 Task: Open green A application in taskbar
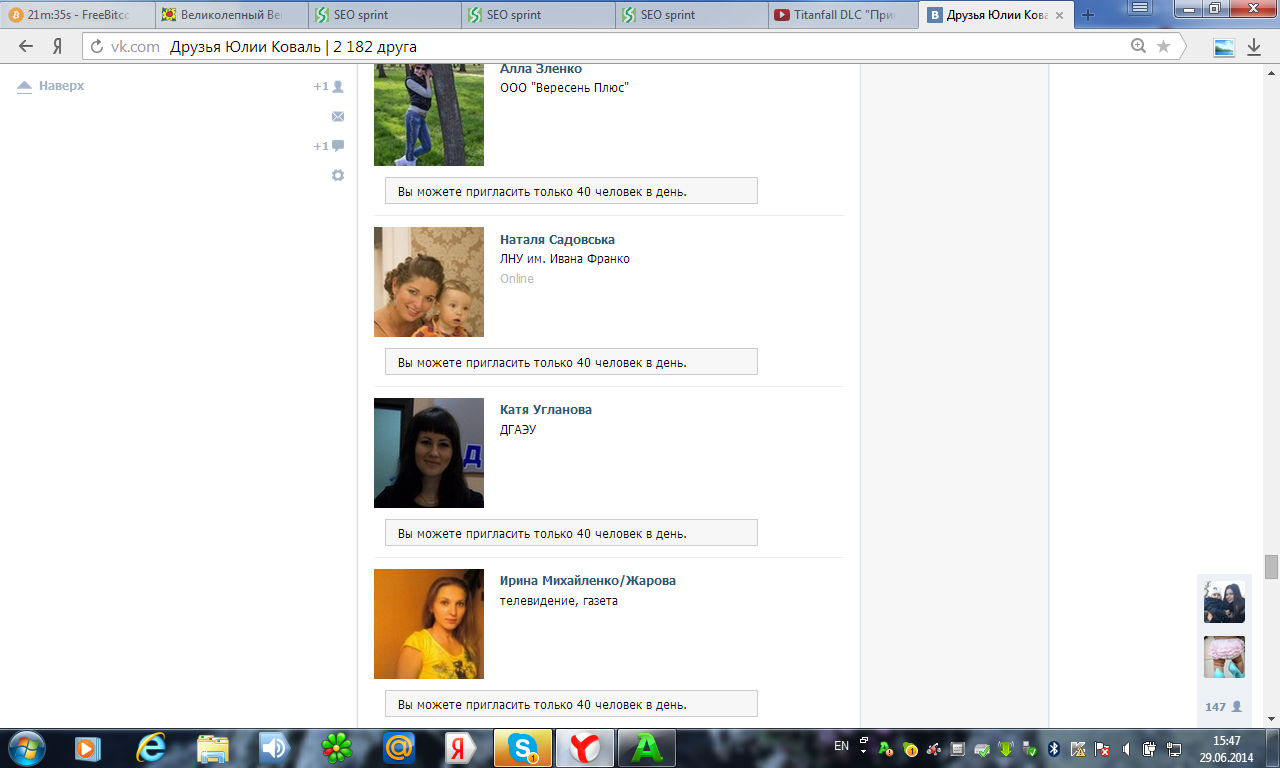point(647,748)
